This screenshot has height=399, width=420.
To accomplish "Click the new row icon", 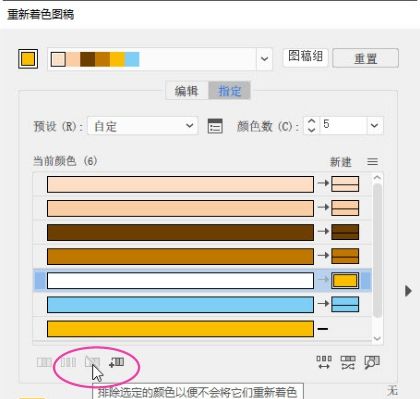I will (117, 362).
